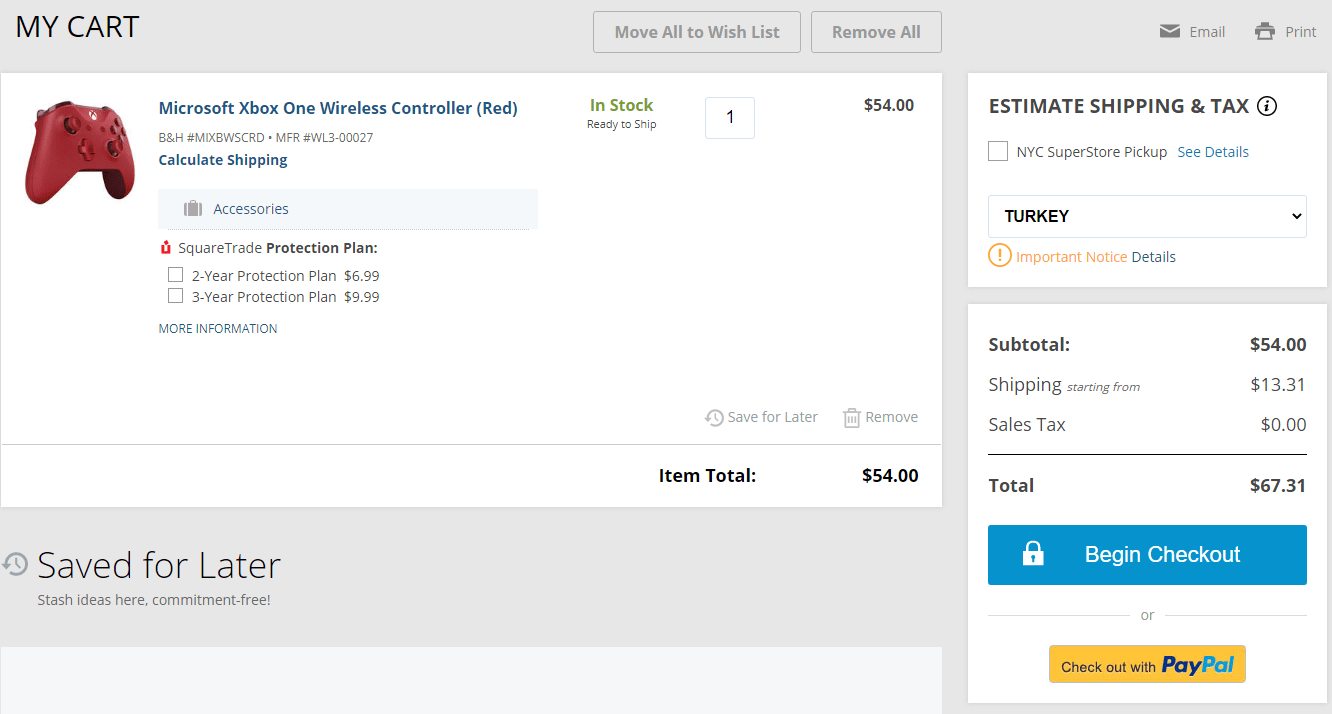Open the Calculate Shipping link
The image size is (1332, 714).
click(223, 160)
